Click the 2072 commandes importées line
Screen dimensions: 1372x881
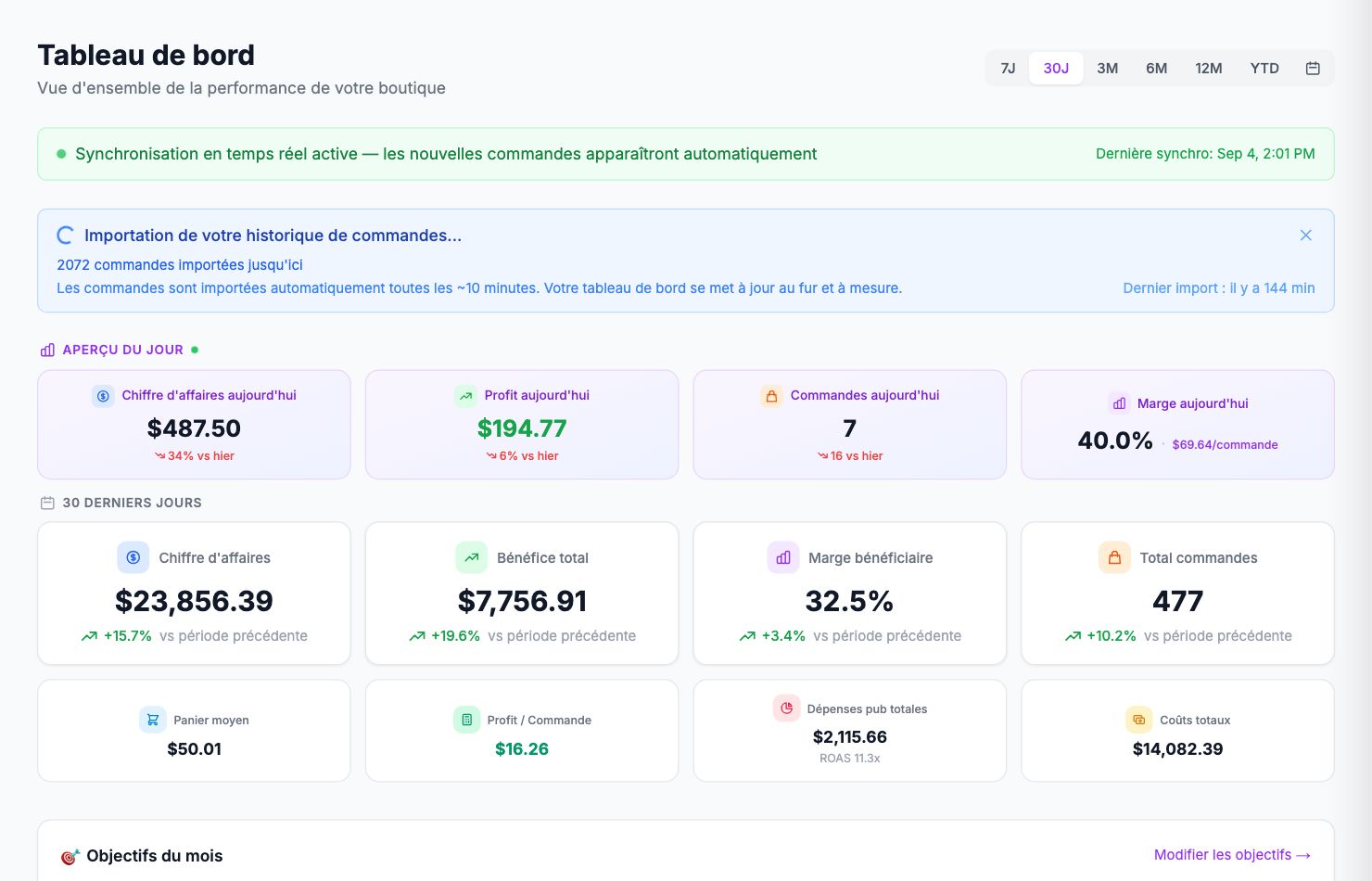pos(180,265)
